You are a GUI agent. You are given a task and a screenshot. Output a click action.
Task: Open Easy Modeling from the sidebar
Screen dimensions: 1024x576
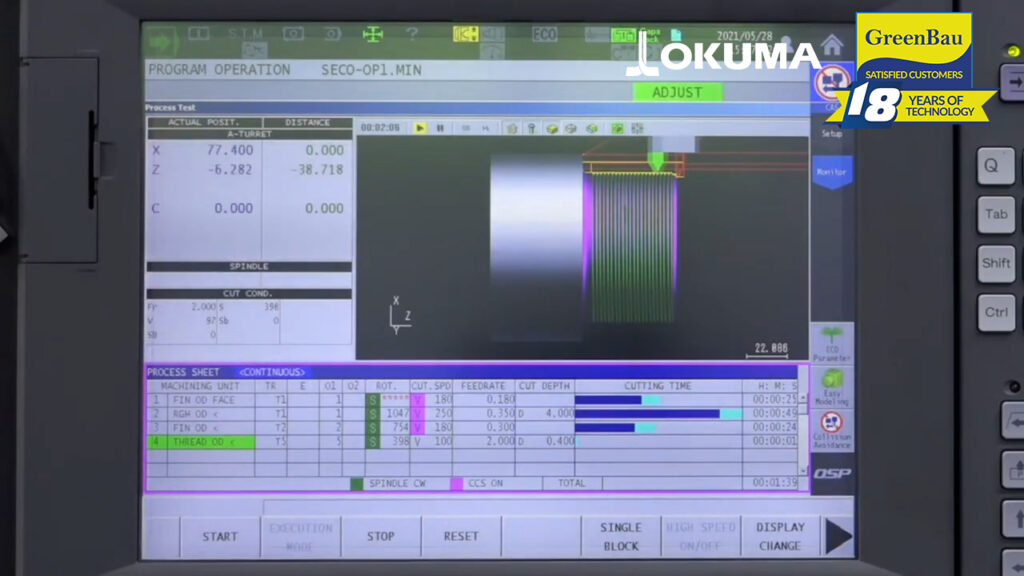[832, 387]
